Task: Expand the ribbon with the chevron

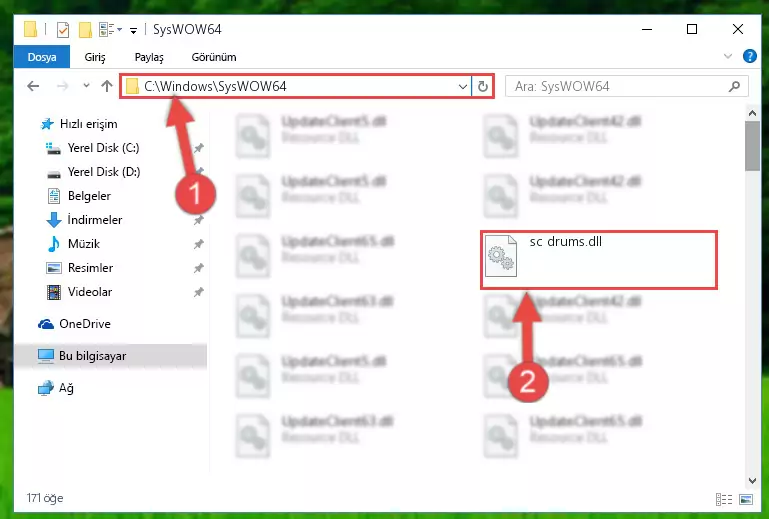Action: 728,56
